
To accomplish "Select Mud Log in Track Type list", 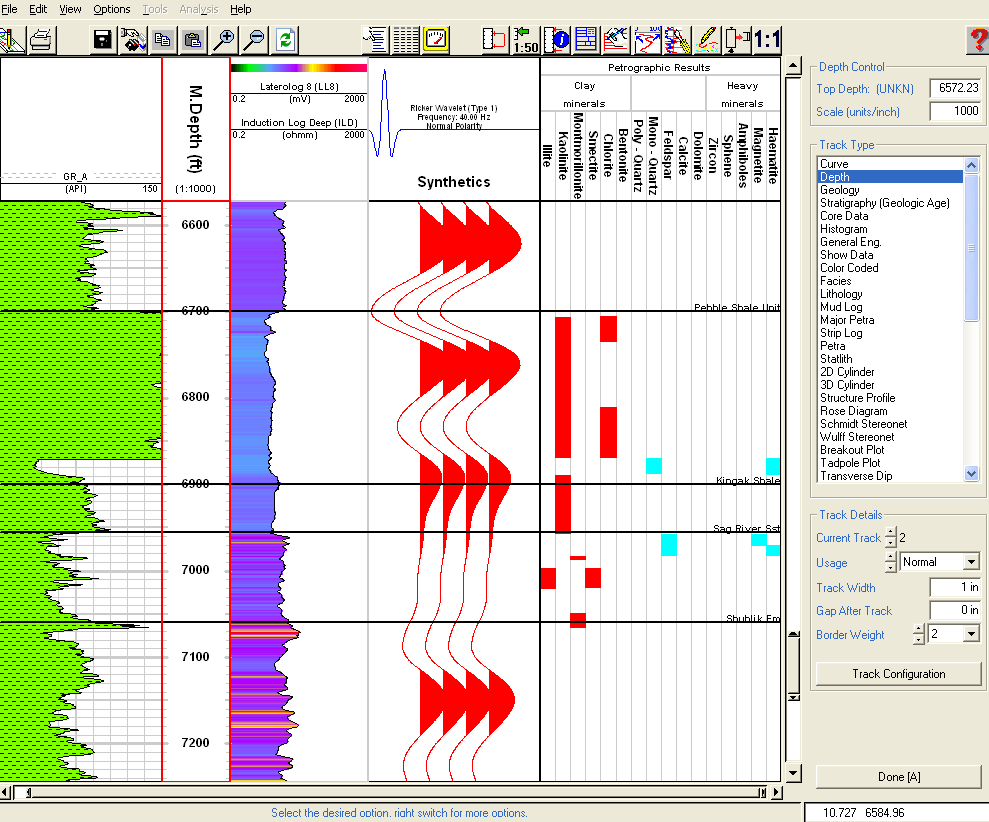I will tap(891, 307).
